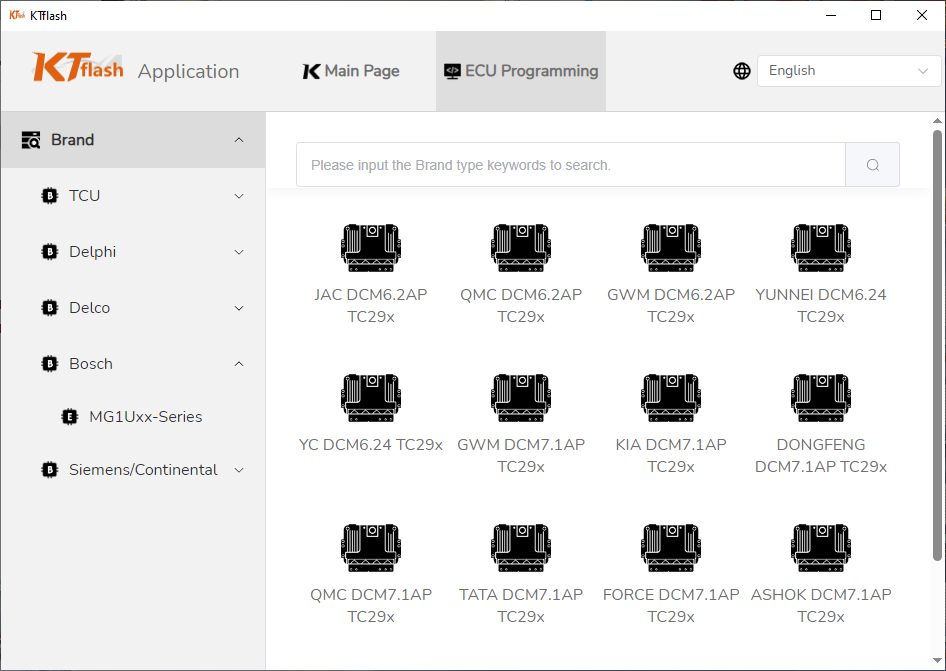Select the Bosch brand entry
Image resolution: width=946 pixels, height=671 pixels.
coord(133,364)
